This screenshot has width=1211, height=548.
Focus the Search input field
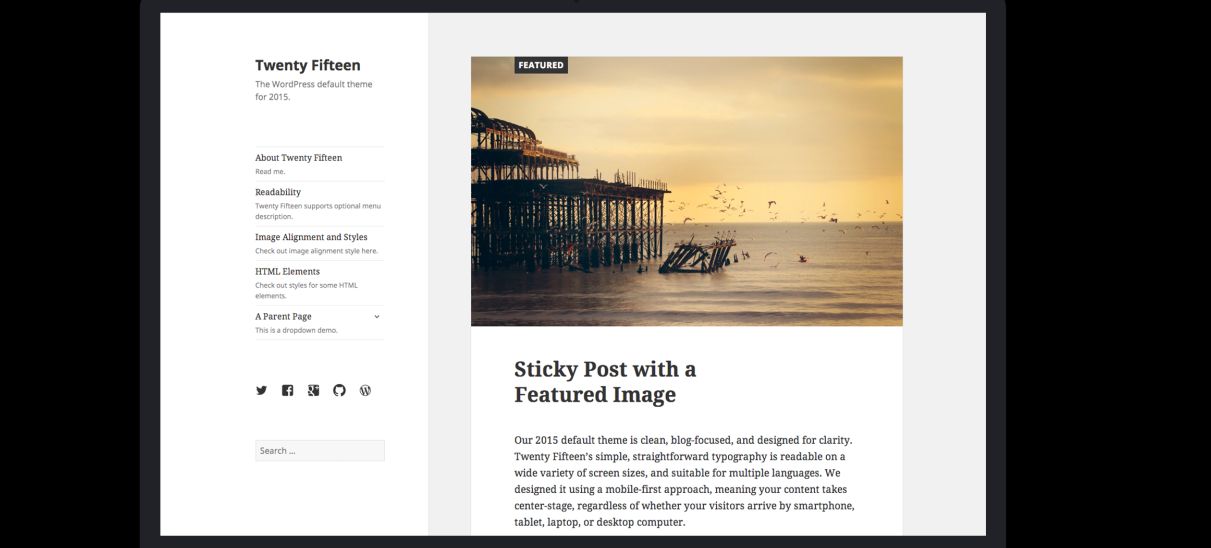[x=320, y=451]
